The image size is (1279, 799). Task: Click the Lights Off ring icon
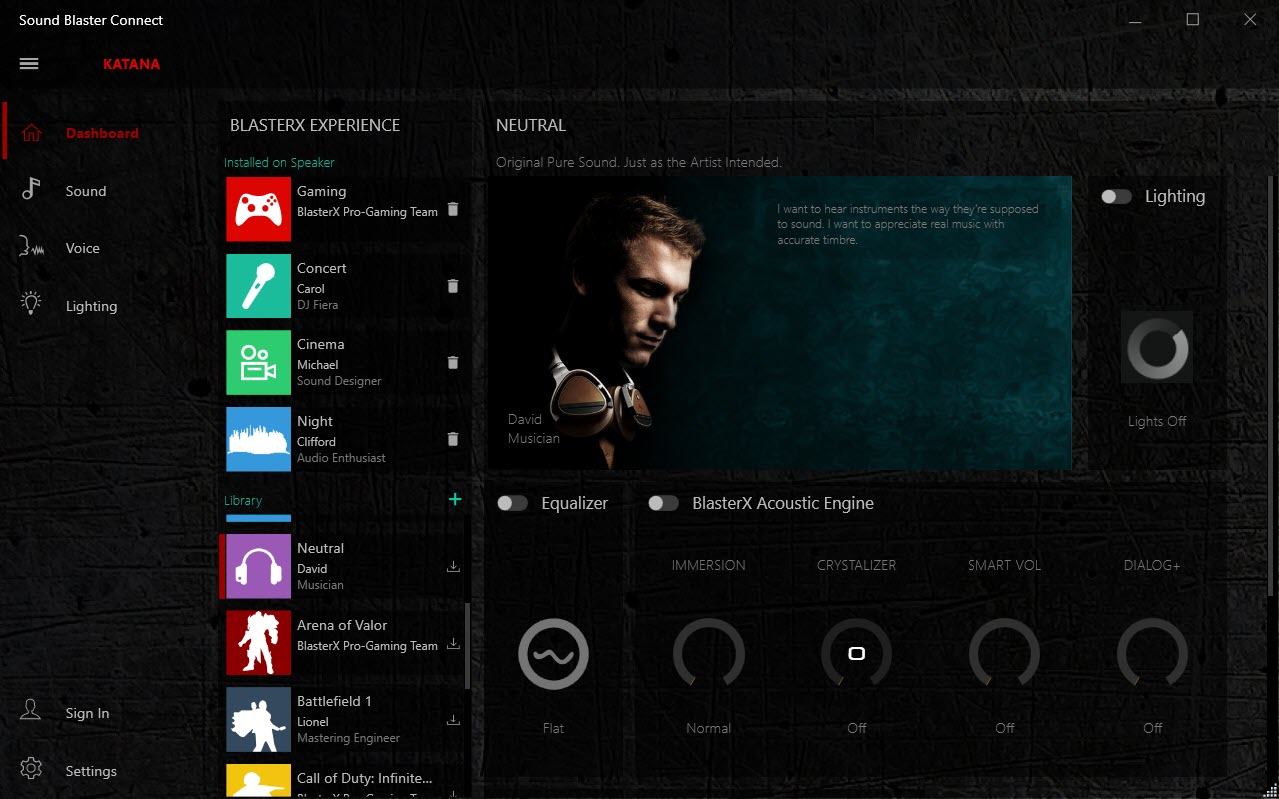1157,347
